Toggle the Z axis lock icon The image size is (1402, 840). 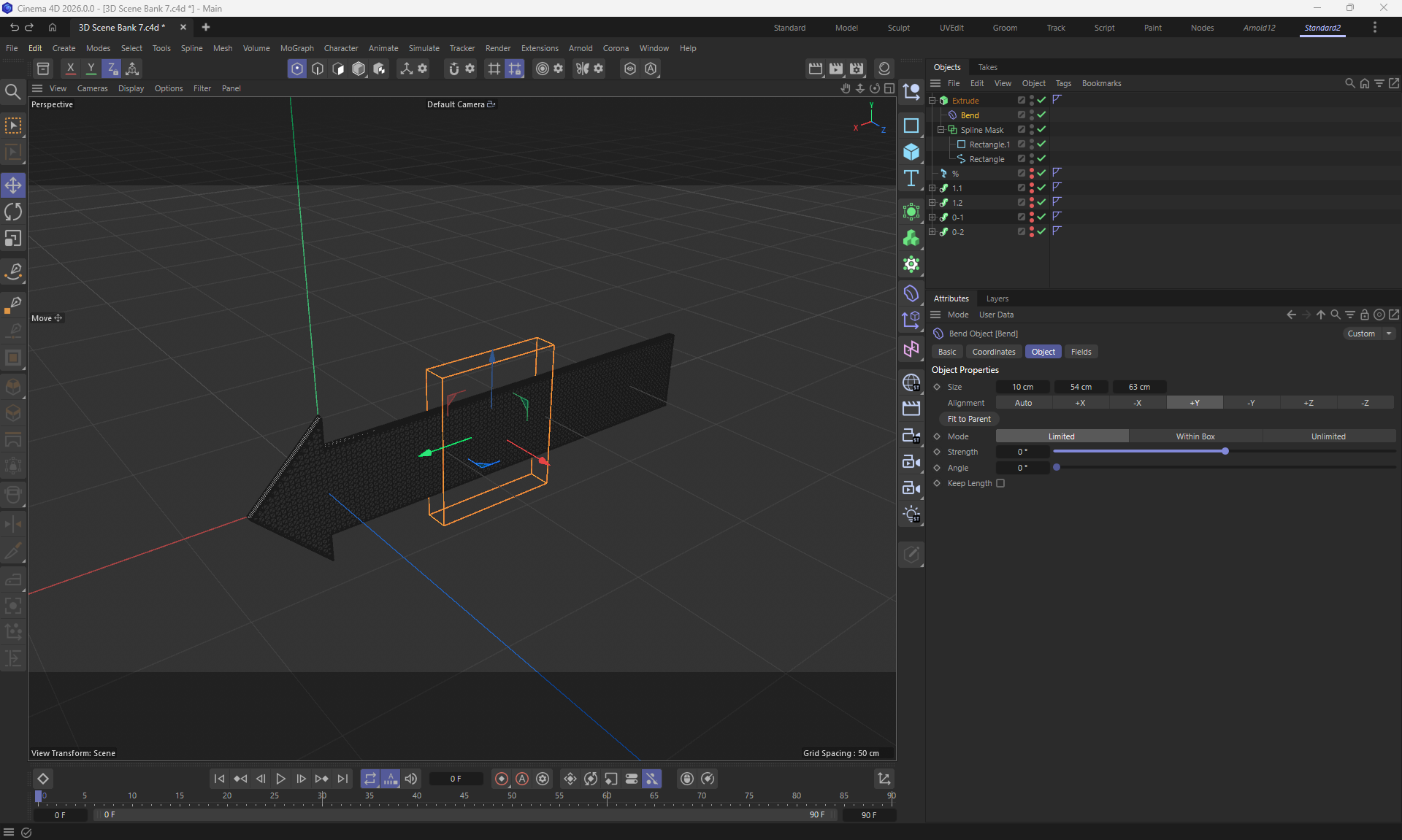[x=112, y=69]
